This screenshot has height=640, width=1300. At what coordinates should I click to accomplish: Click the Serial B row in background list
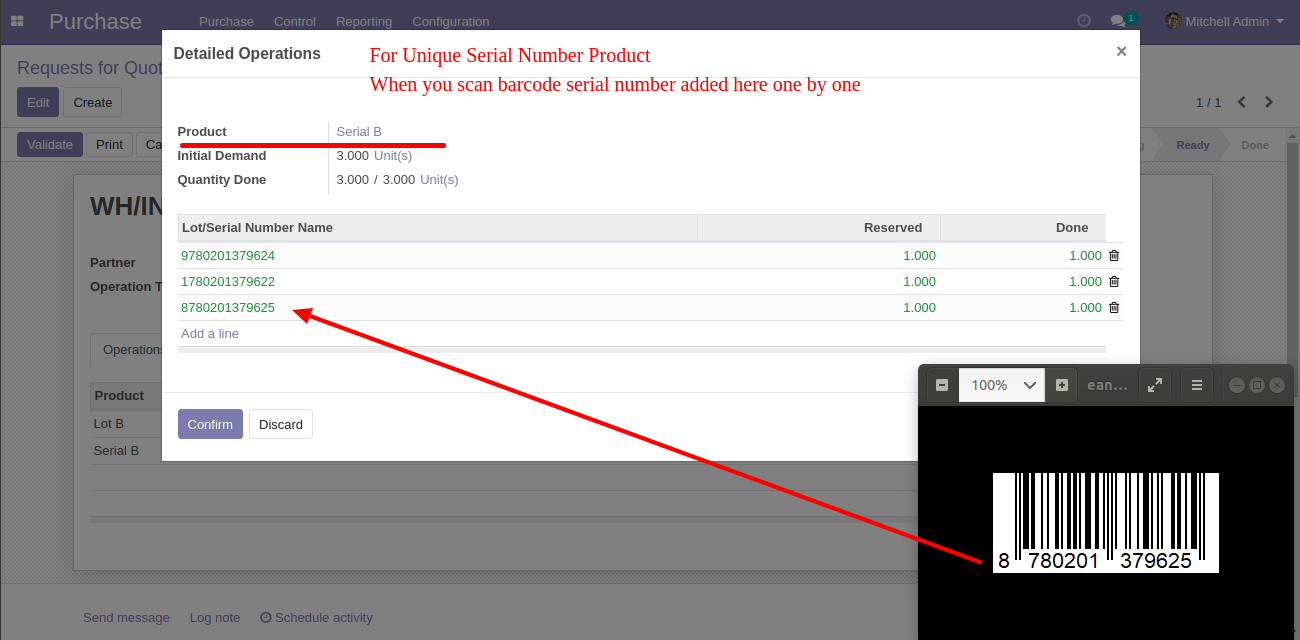click(126, 450)
